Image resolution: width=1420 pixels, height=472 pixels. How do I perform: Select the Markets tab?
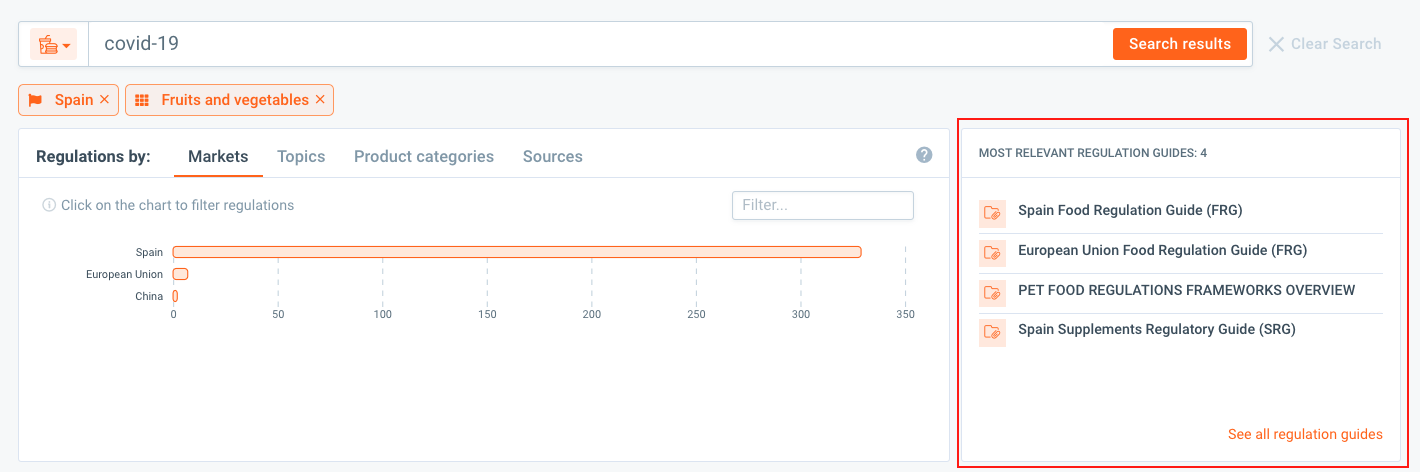(218, 156)
